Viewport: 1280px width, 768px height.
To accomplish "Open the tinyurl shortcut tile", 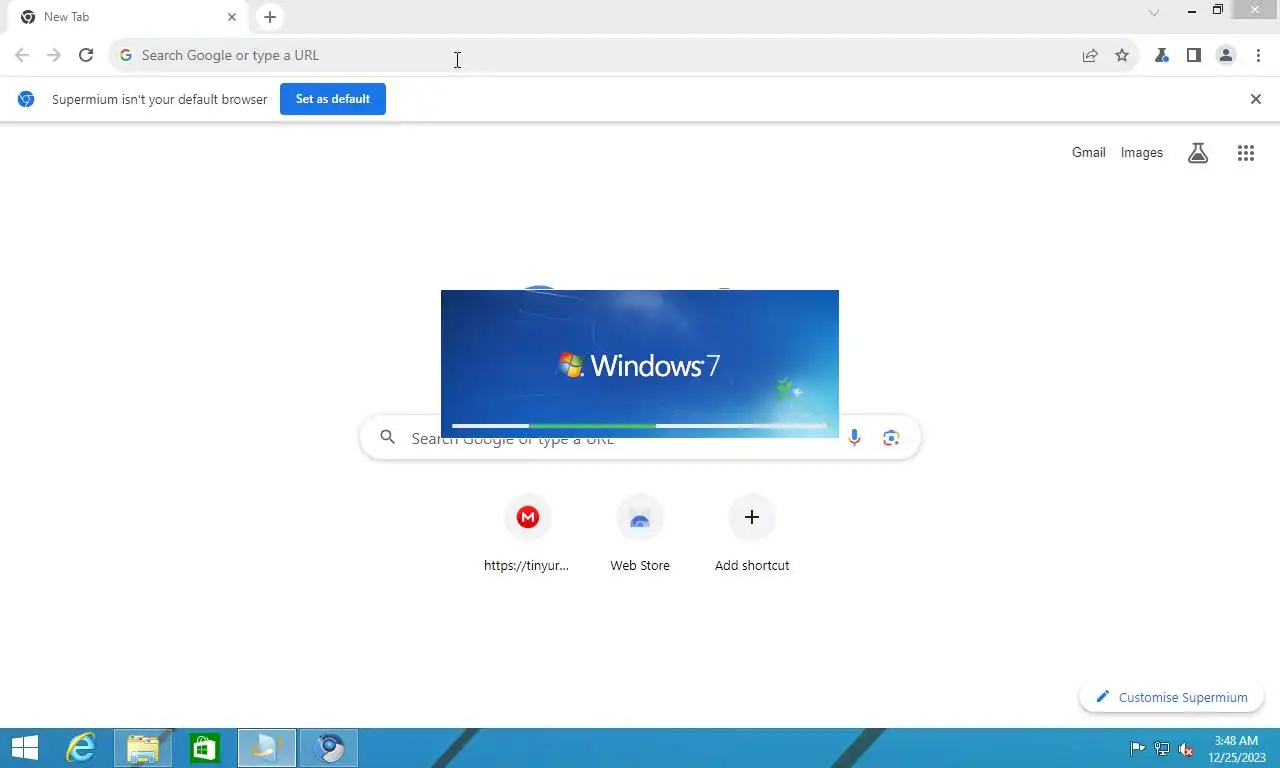I will (x=528, y=534).
